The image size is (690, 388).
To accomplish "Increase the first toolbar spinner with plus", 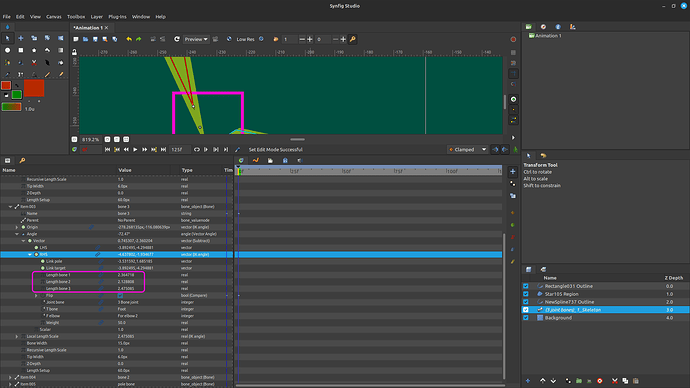I will (x=310, y=39).
